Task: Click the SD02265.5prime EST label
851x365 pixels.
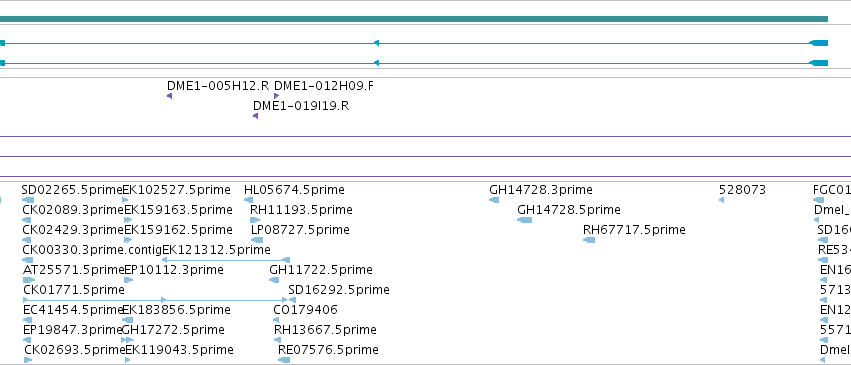Action: pos(73,190)
